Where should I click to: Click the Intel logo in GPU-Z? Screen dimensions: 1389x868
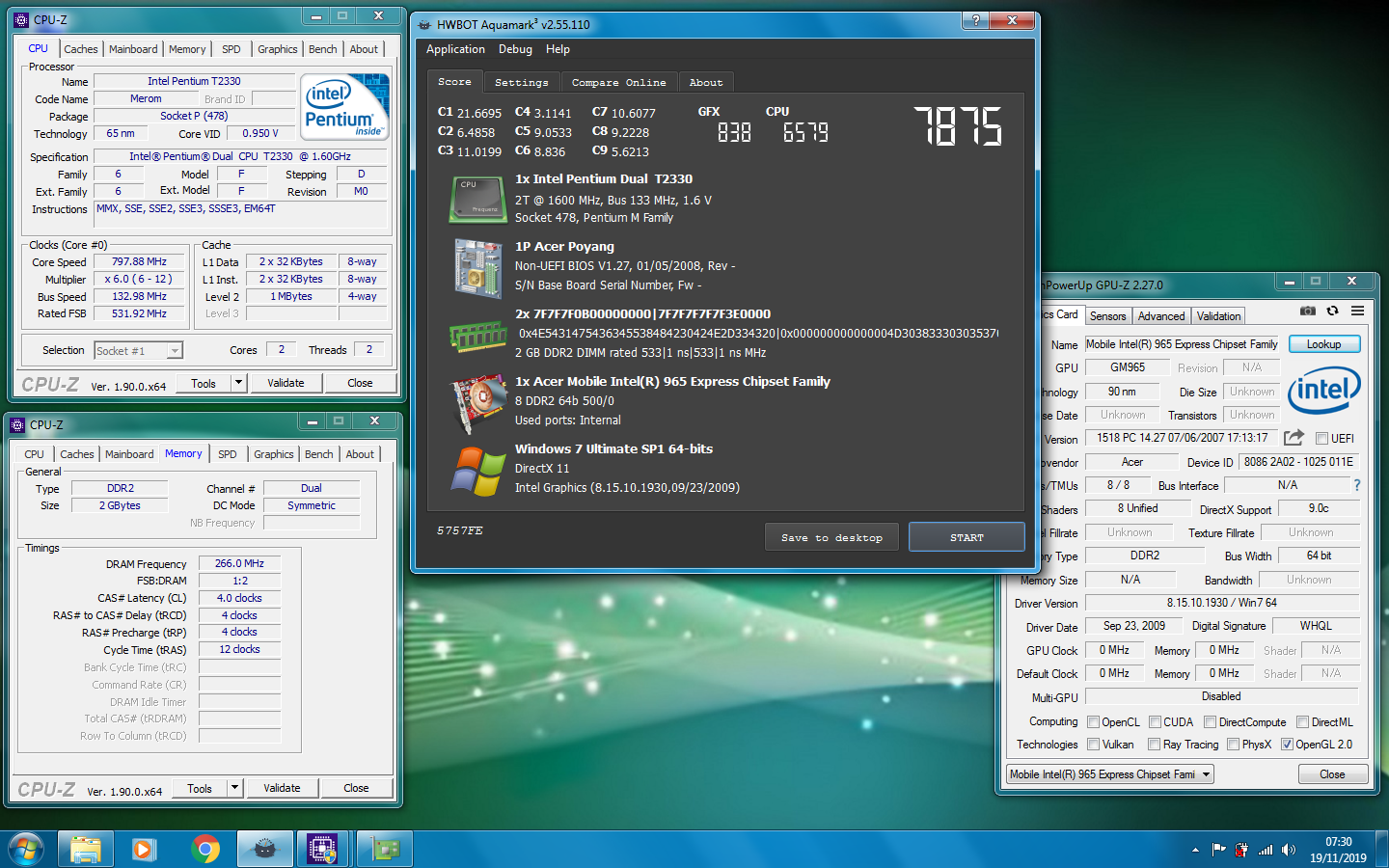pyautogui.click(x=1324, y=390)
